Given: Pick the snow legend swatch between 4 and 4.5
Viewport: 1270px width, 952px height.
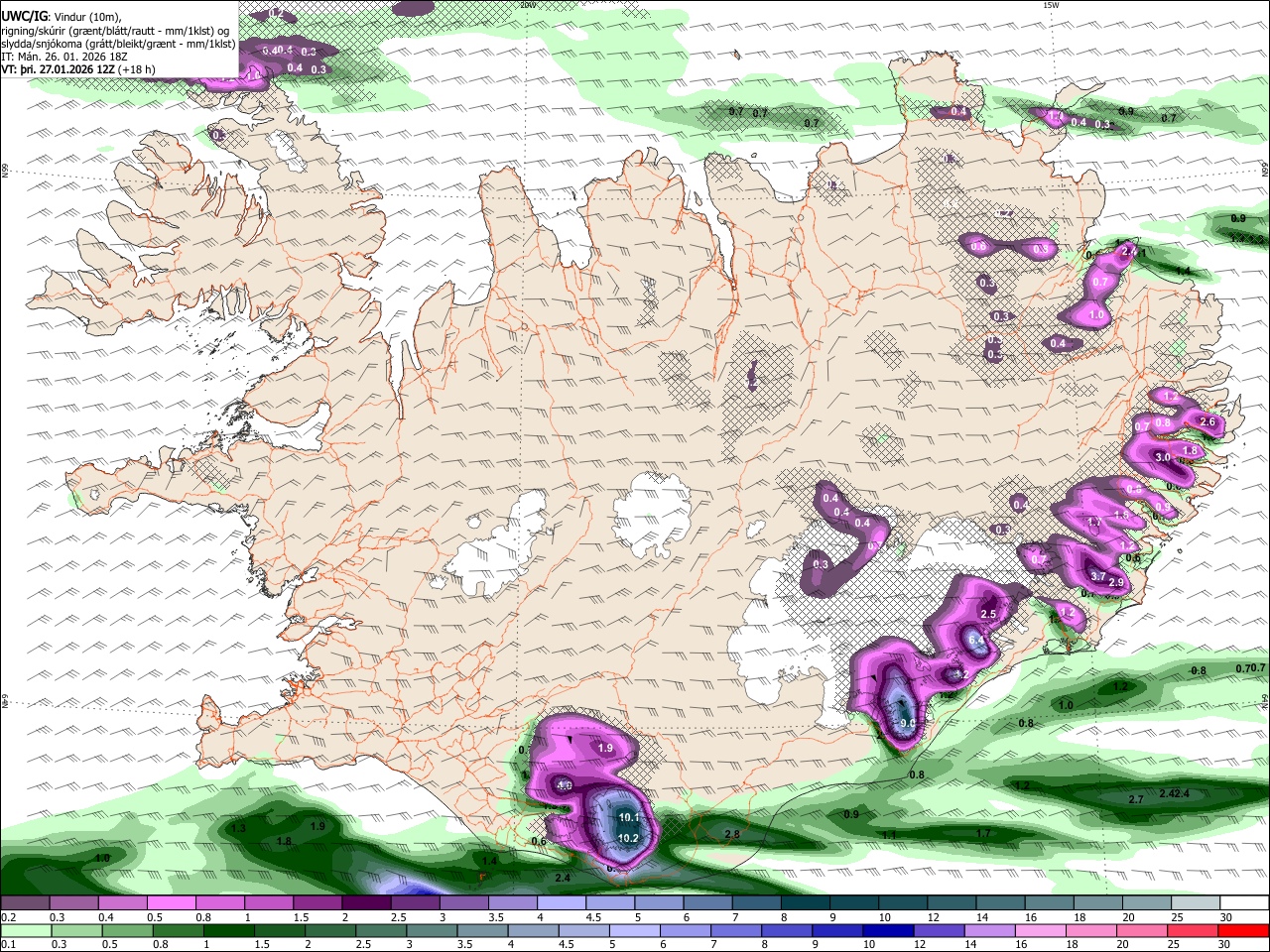Looking at the screenshot, I should tap(562, 903).
